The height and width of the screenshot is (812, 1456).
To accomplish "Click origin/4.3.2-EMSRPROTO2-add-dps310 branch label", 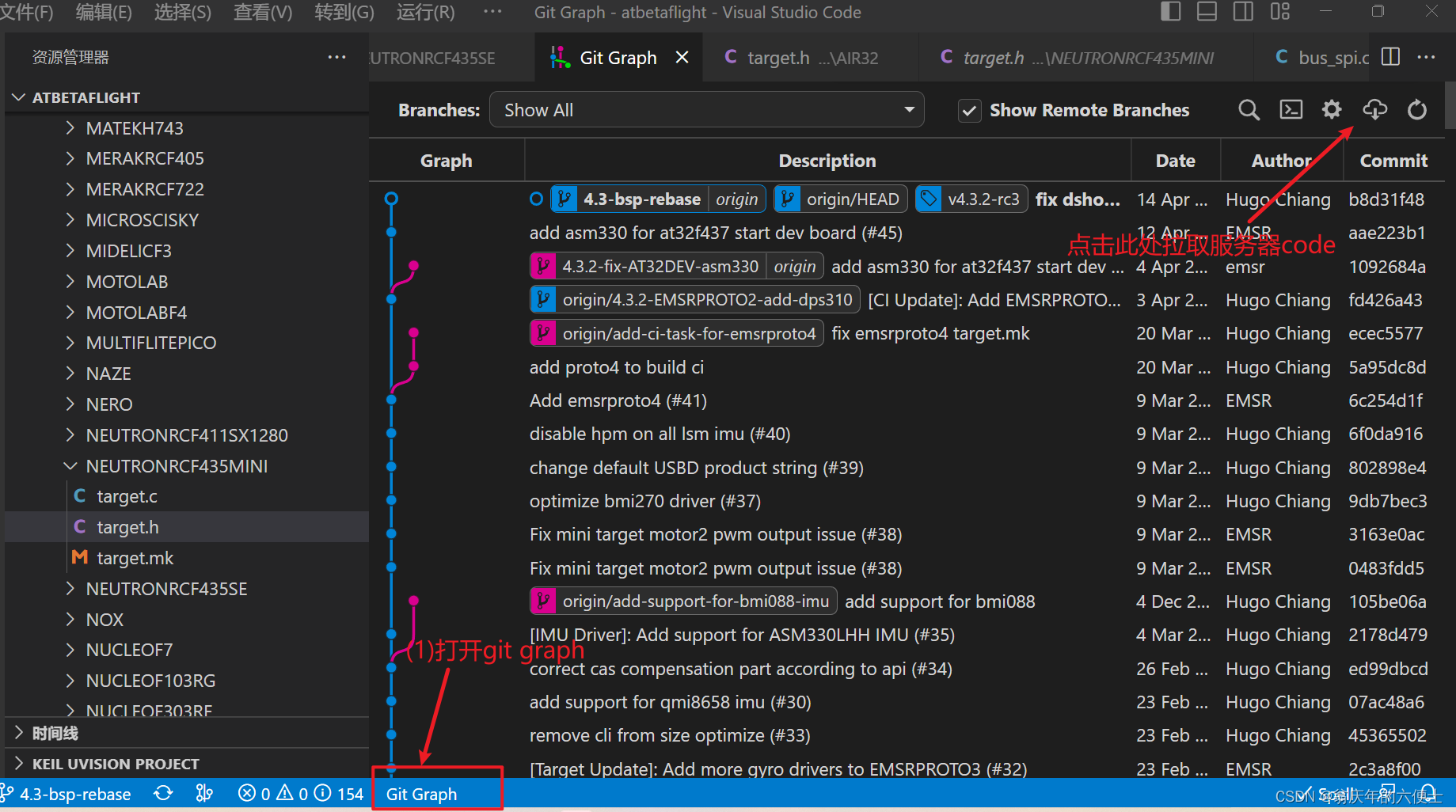I will tap(694, 300).
